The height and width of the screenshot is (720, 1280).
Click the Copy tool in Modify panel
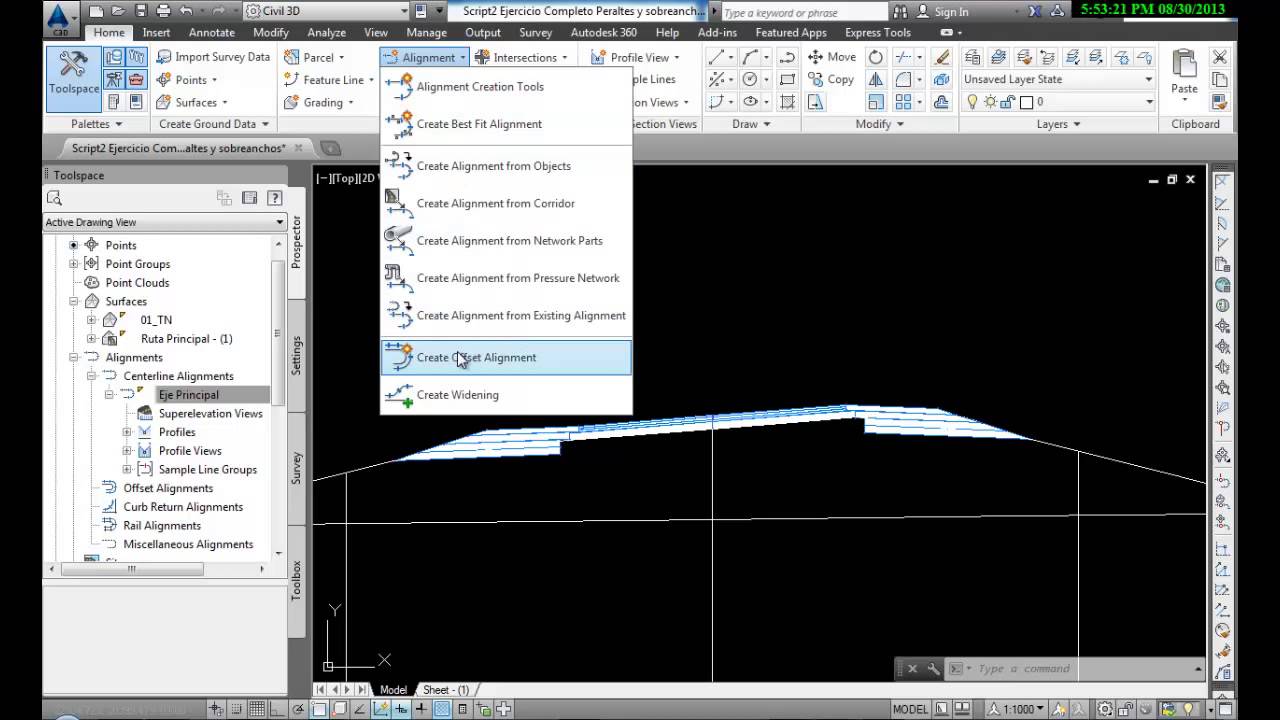click(x=831, y=80)
